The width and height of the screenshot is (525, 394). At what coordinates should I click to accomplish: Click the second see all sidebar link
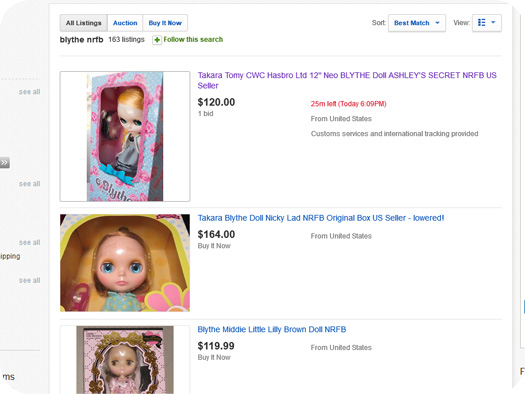[29, 184]
